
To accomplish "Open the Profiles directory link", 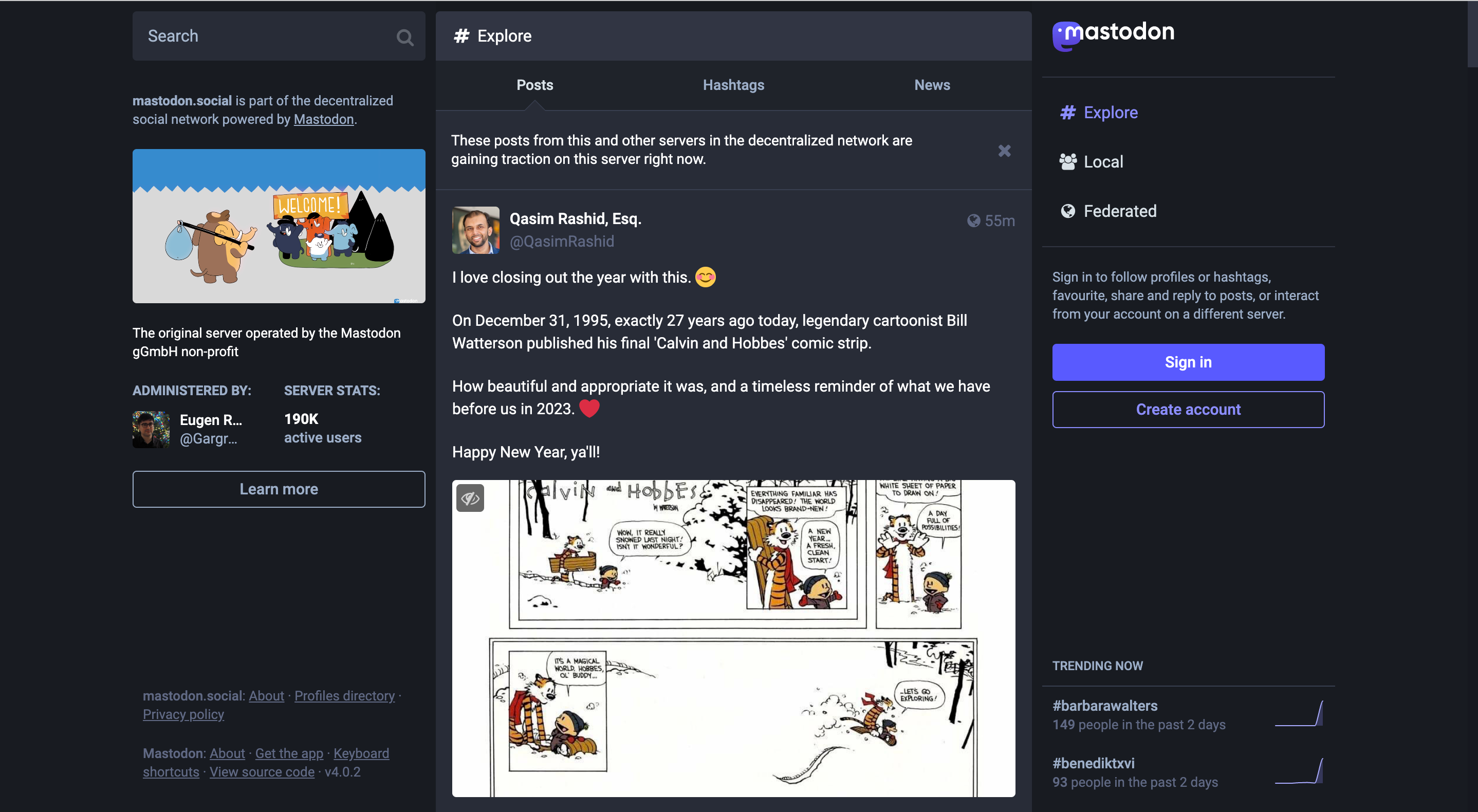I will point(344,695).
